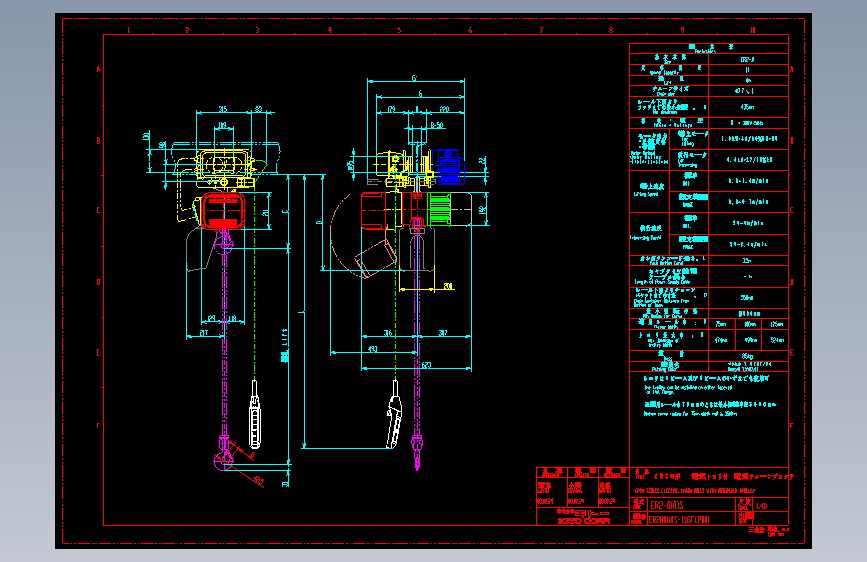Click the "75mm" cell in specification table

pyautogui.click(x=721, y=324)
